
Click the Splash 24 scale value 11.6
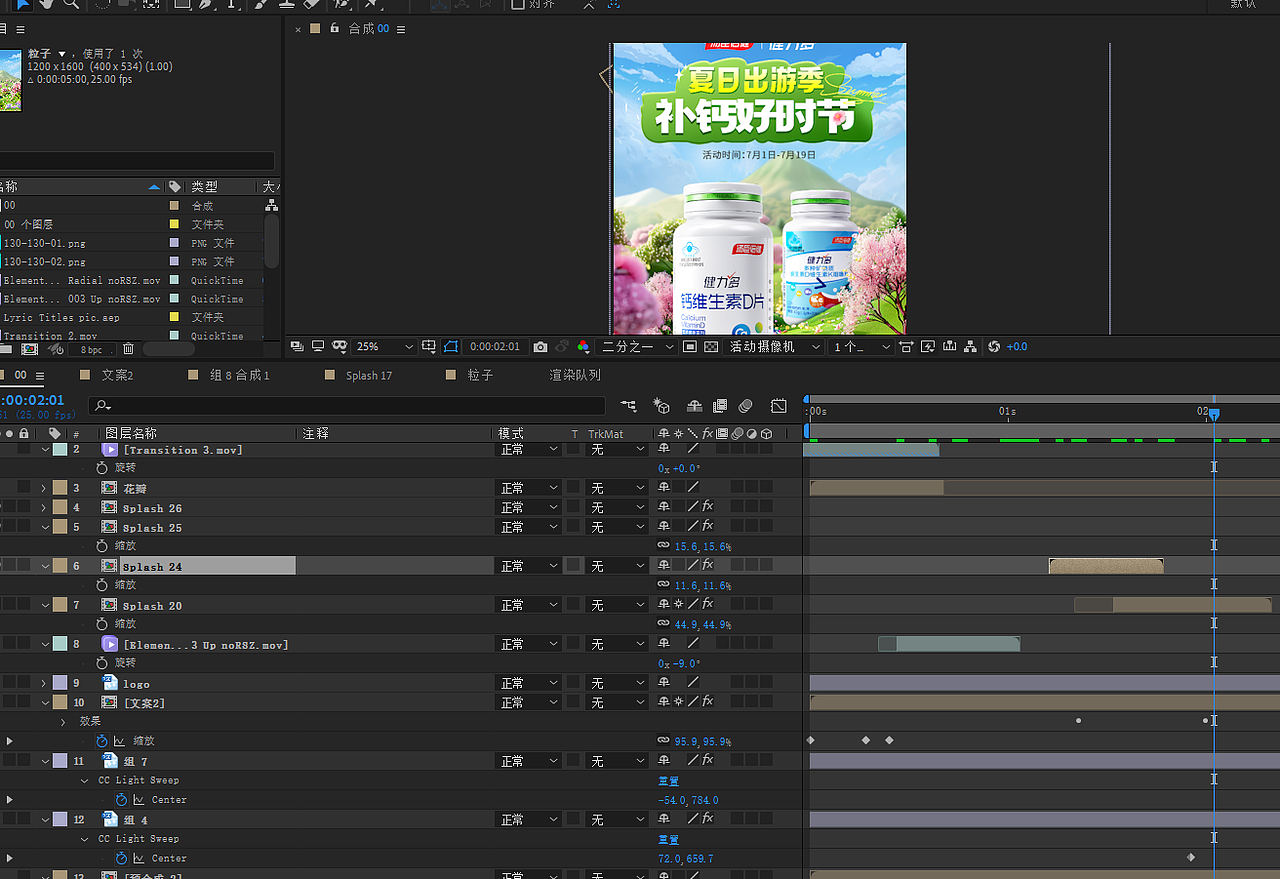point(685,586)
